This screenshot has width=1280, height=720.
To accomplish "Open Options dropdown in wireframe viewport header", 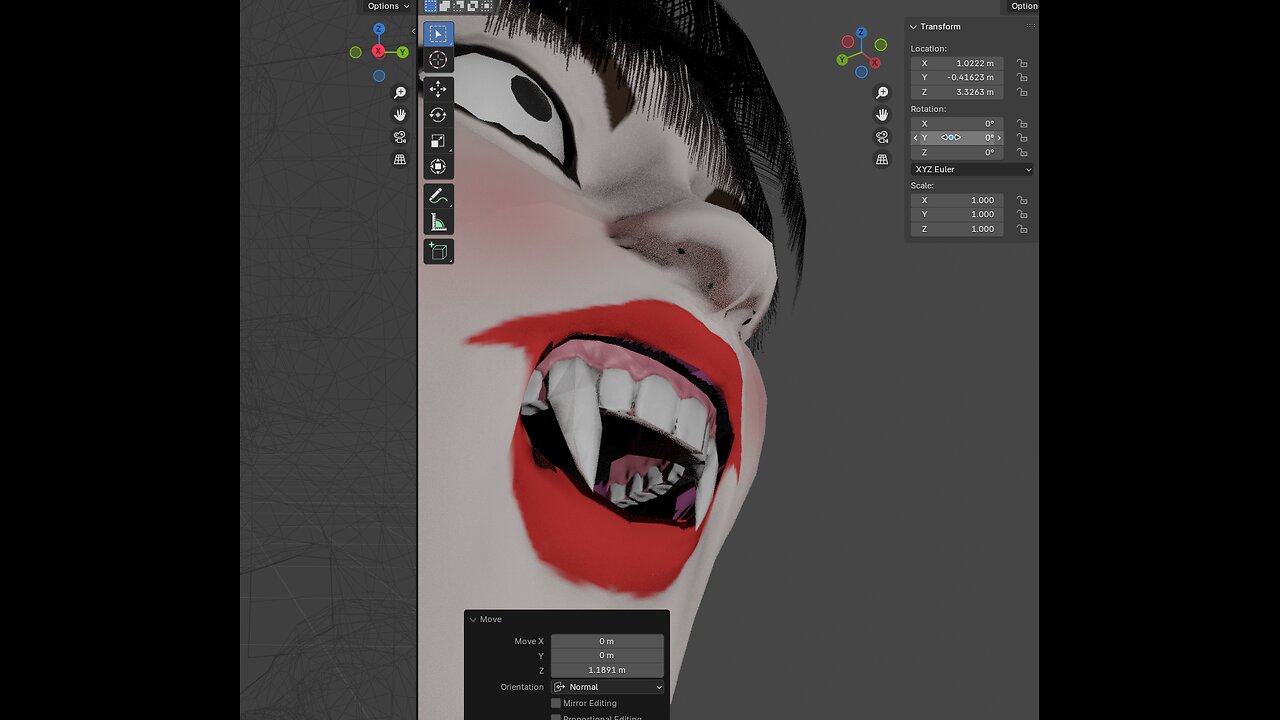I will coord(388,6).
